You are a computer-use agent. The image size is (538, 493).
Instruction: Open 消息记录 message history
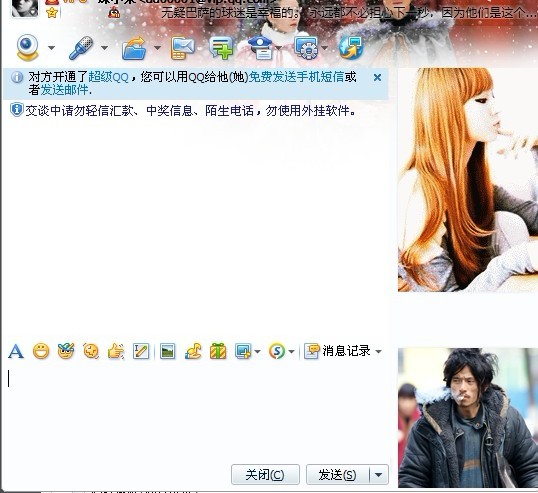tap(338, 351)
